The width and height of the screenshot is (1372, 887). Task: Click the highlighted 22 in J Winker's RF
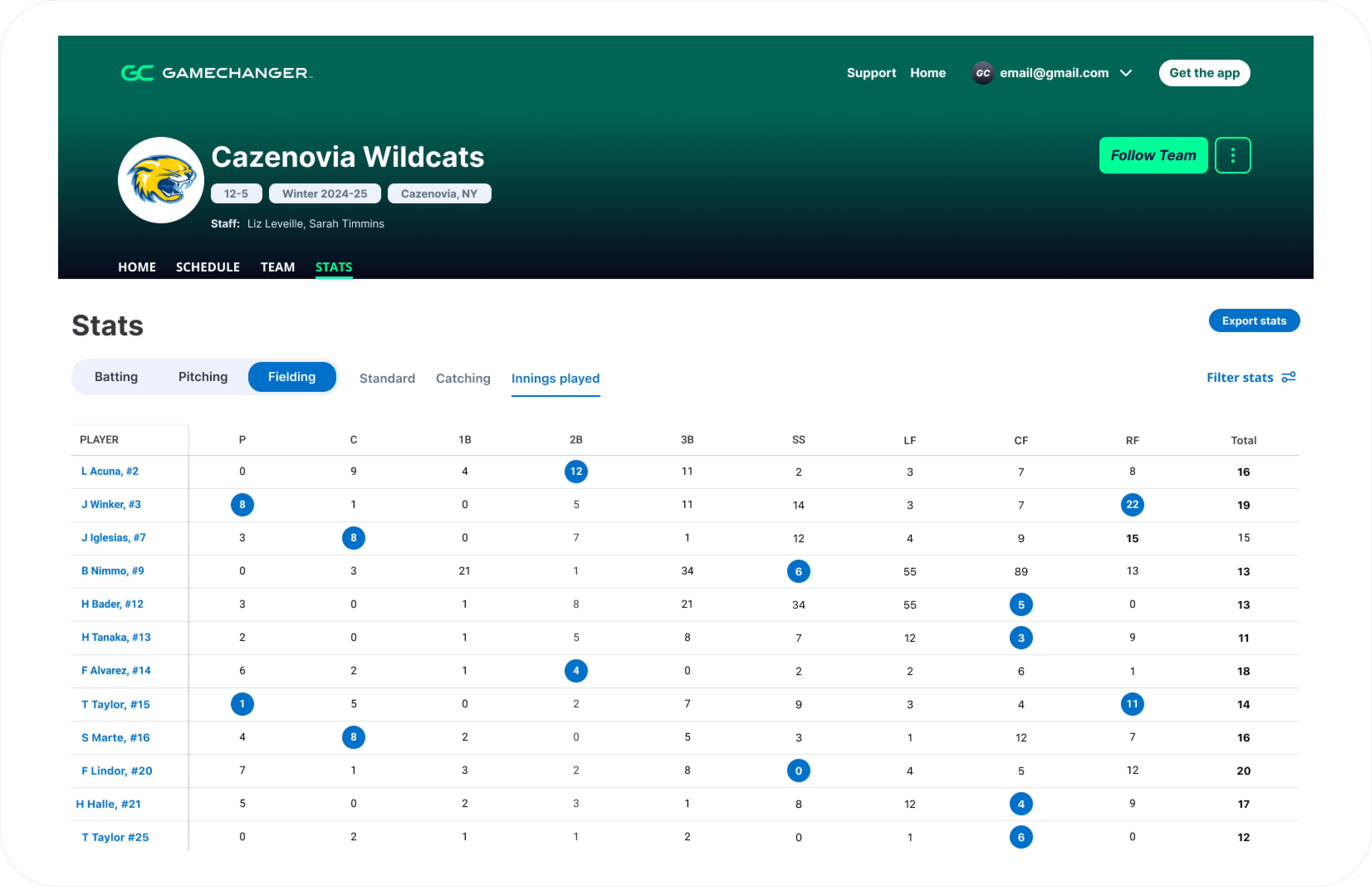(1132, 505)
